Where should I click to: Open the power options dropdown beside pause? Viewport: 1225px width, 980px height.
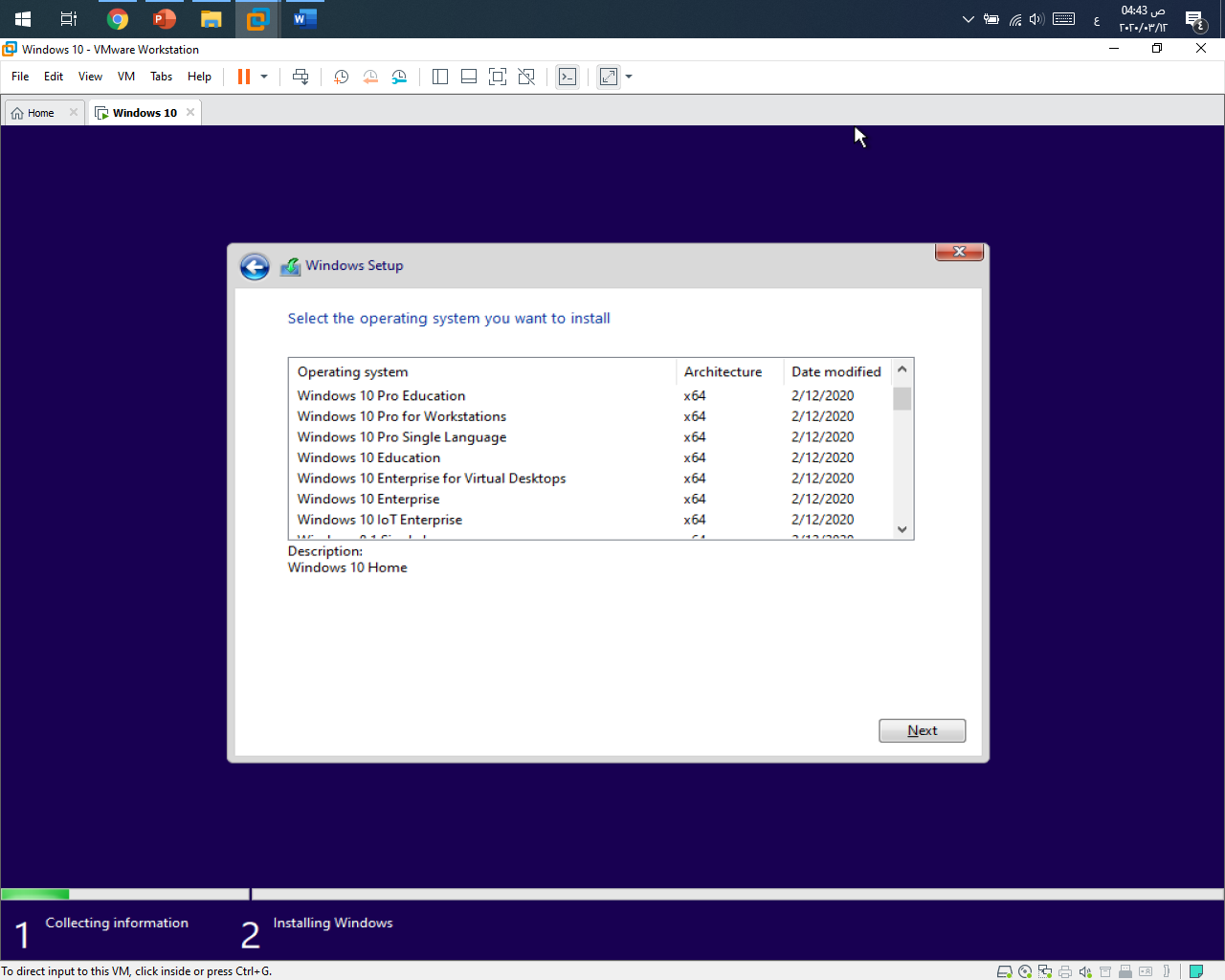[264, 77]
